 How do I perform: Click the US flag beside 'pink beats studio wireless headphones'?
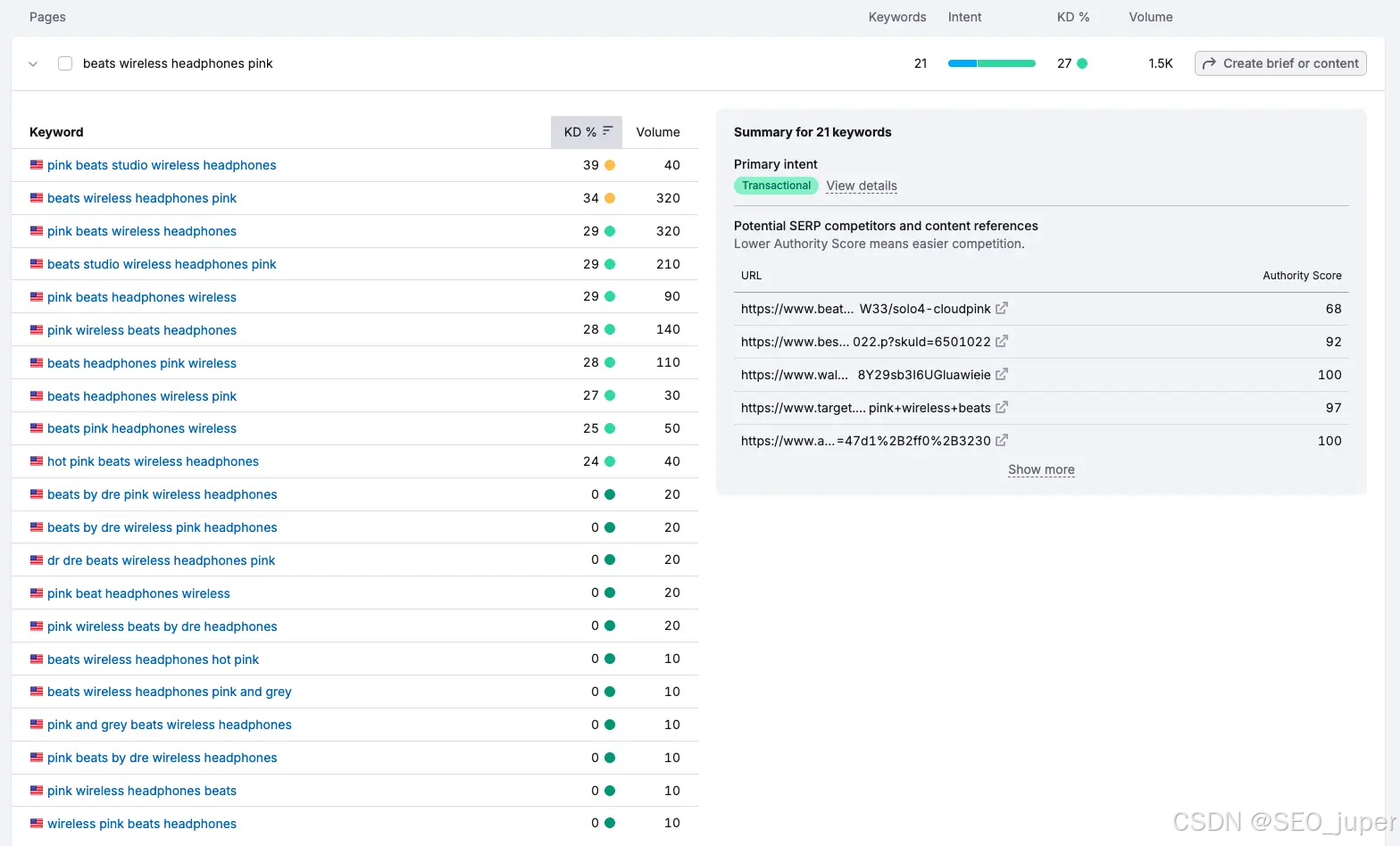click(x=37, y=165)
